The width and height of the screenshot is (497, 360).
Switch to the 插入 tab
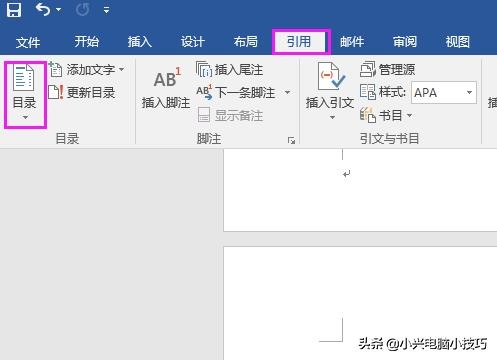click(140, 42)
